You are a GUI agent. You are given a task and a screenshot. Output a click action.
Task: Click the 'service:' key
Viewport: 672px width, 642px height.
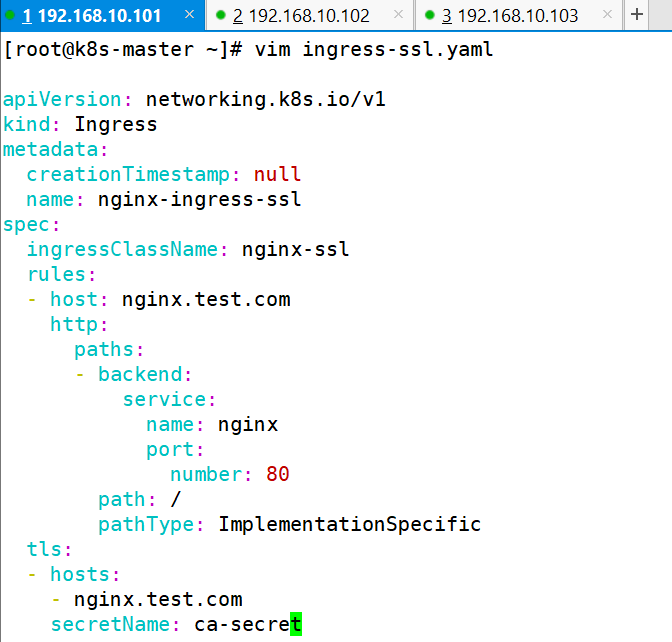(169, 399)
